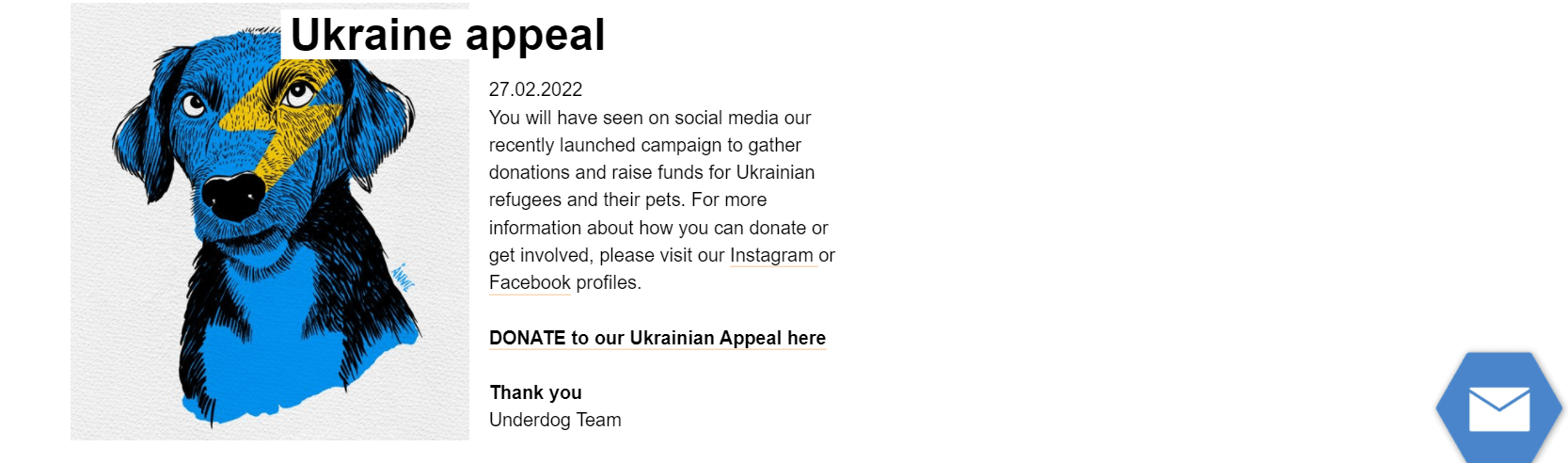The image size is (1568, 463).
Task: Click the artist signature beside the dog
Action: pyautogui.click(x=403, y=276)
